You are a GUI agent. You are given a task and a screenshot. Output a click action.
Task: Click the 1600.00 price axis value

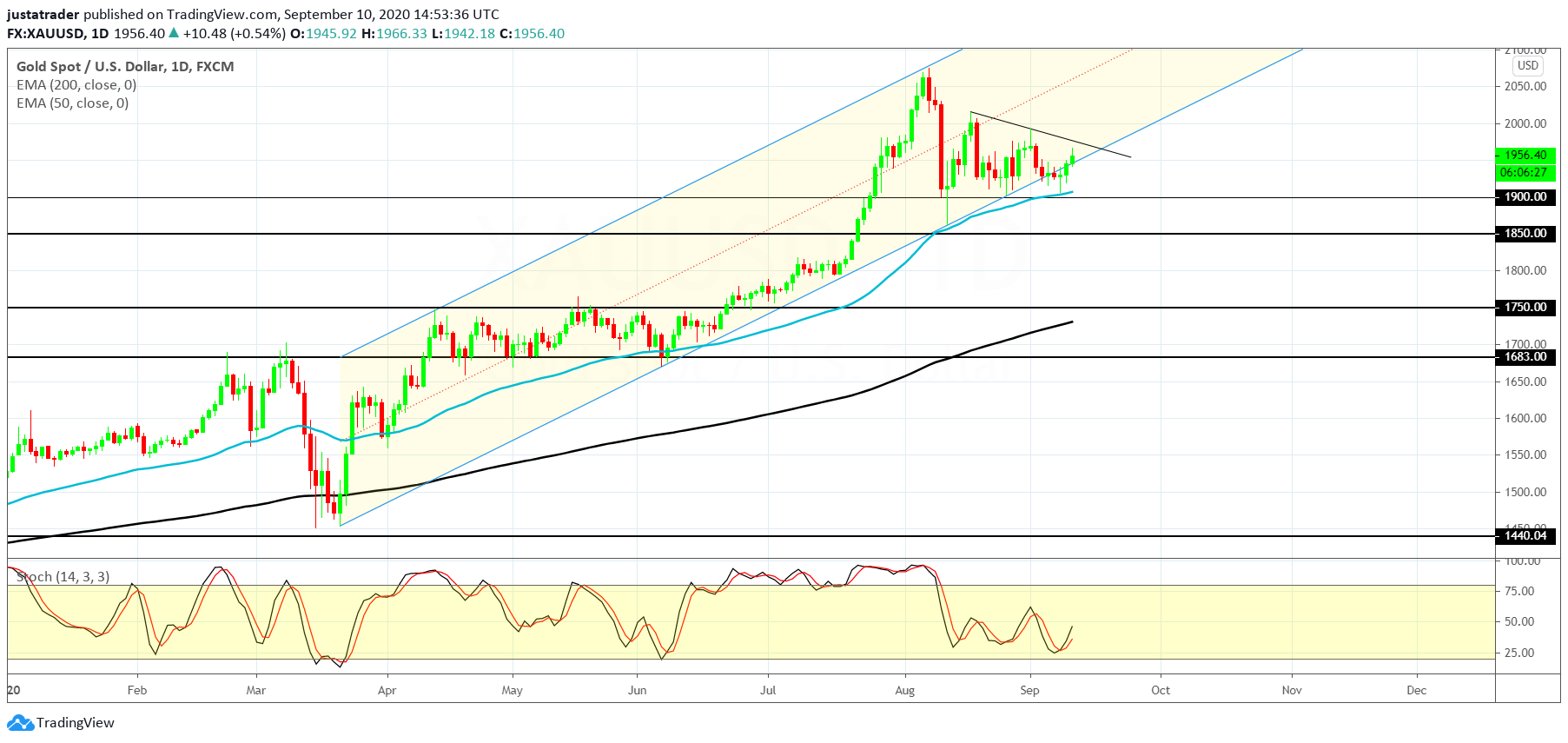click(1525, 419)
